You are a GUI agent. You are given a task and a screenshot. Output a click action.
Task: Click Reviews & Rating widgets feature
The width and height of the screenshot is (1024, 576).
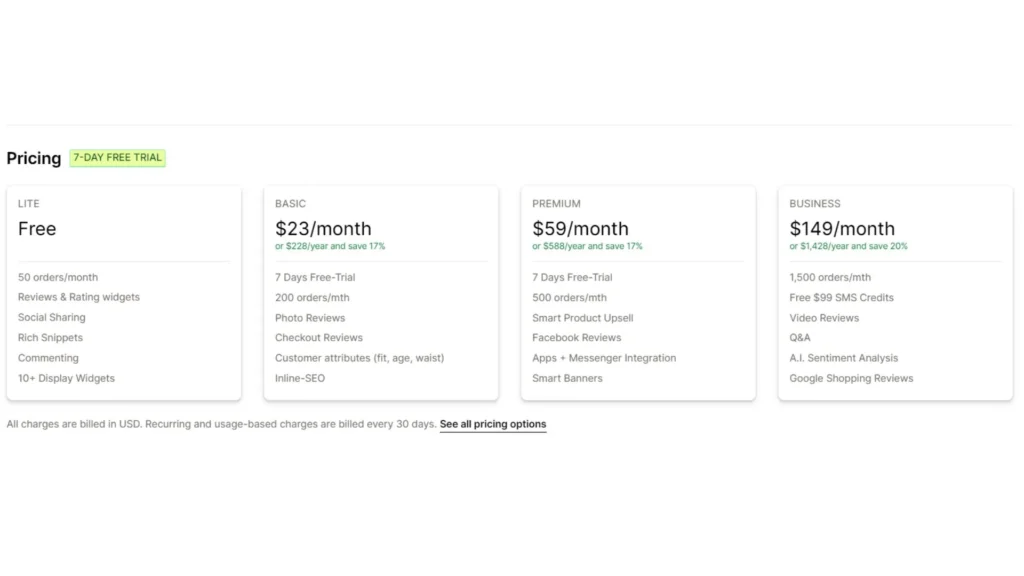[79, 297]
